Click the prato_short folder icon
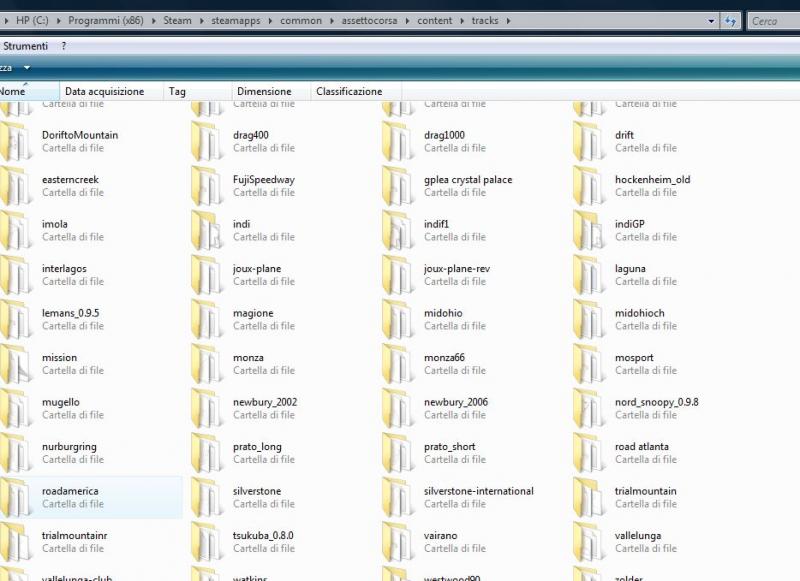 [x=398, y=452]
